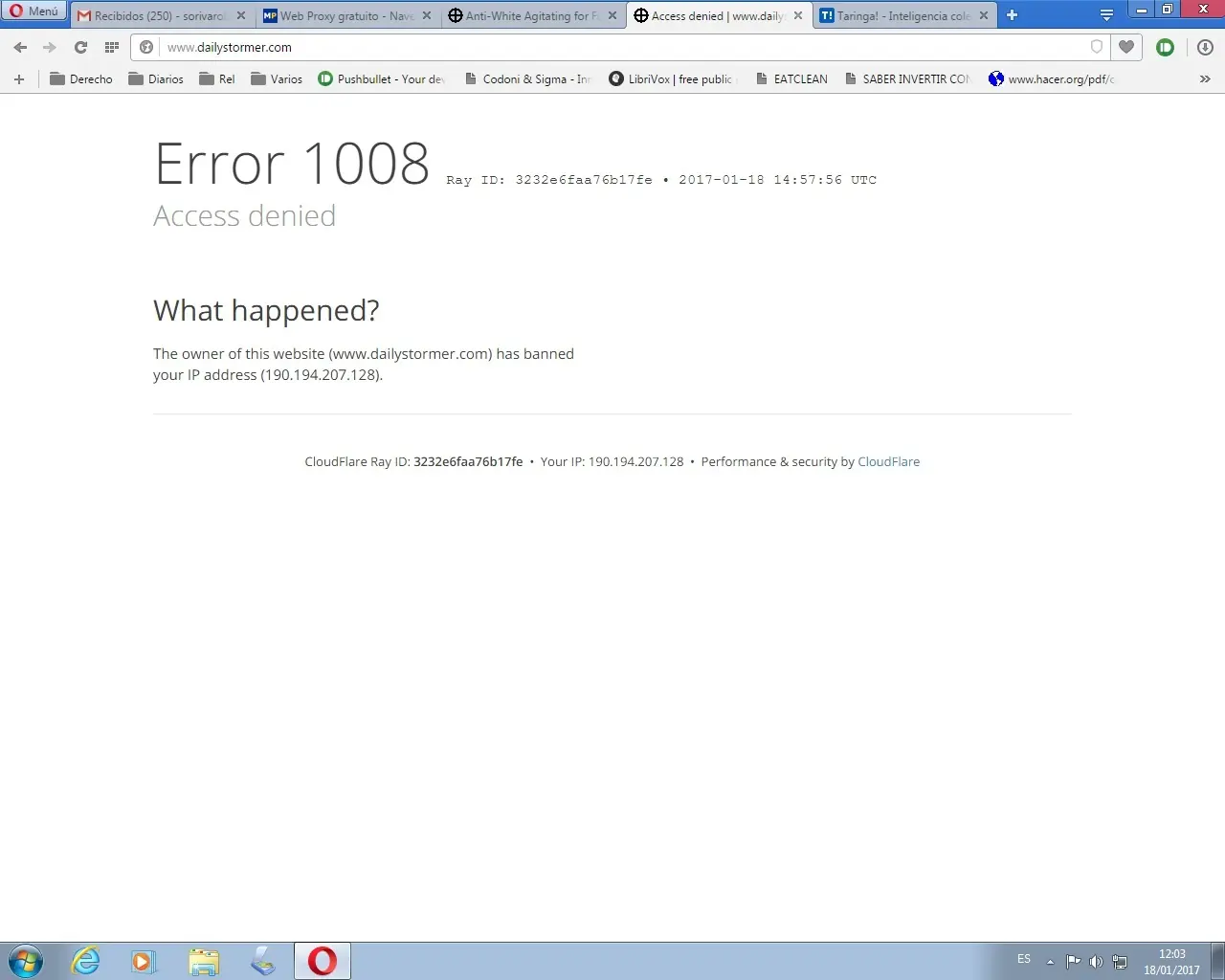Show hidden system tray icons
The image size is (1225, 980).
pyautogui.click(x=1050, y=962)
